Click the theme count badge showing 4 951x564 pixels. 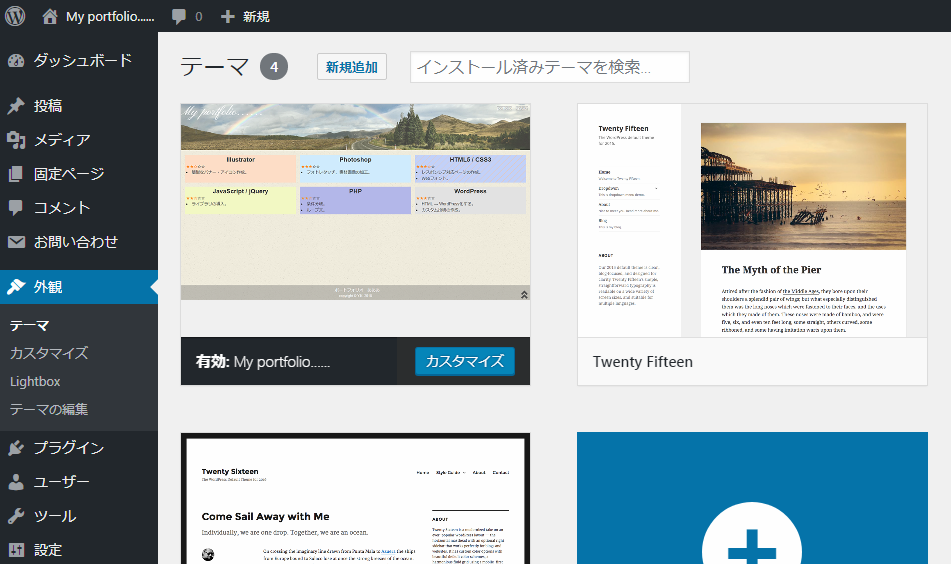click(x=274, y=67)
